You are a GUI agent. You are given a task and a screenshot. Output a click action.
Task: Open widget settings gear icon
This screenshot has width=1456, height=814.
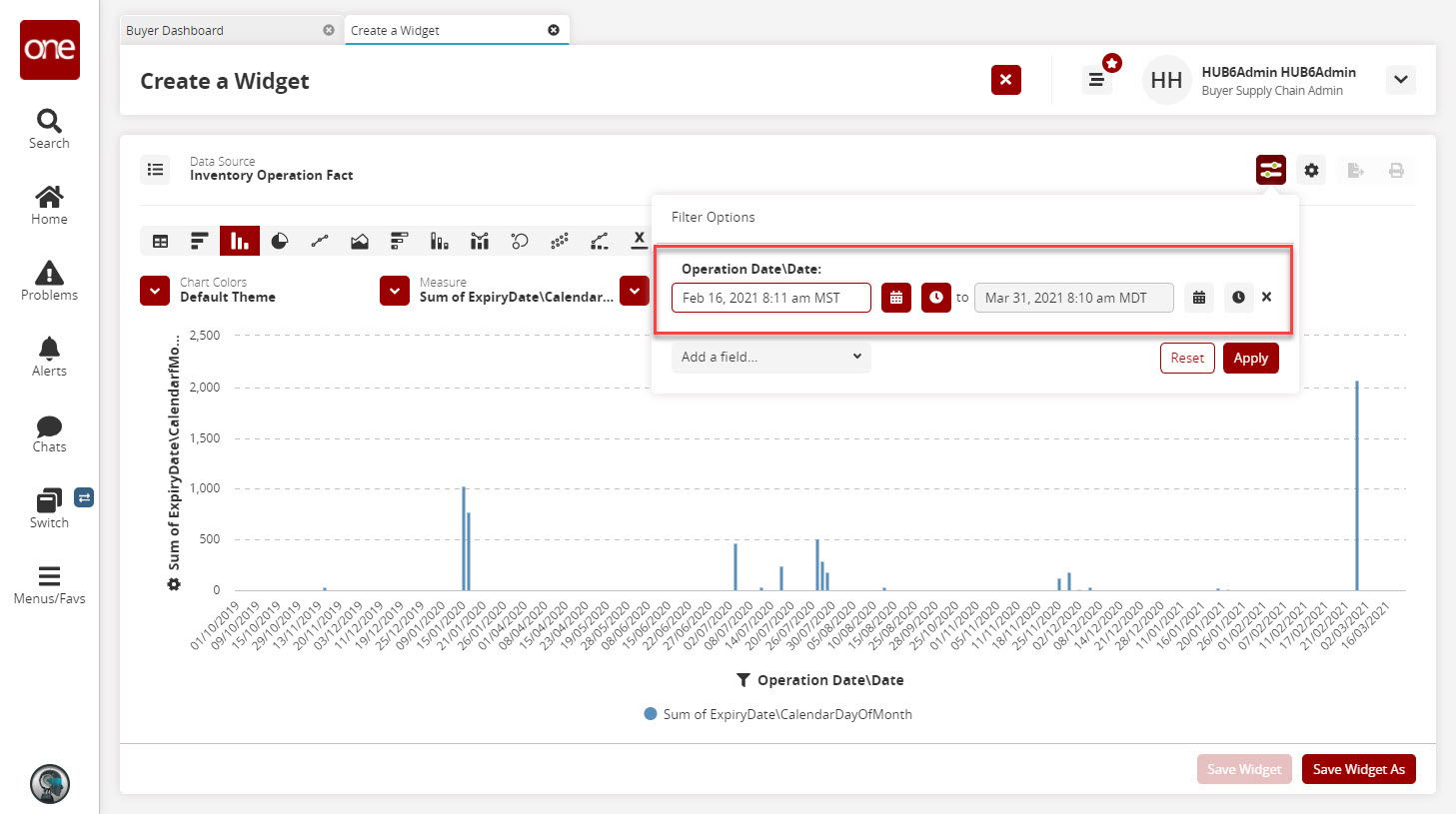click(x=1311, y=170)
